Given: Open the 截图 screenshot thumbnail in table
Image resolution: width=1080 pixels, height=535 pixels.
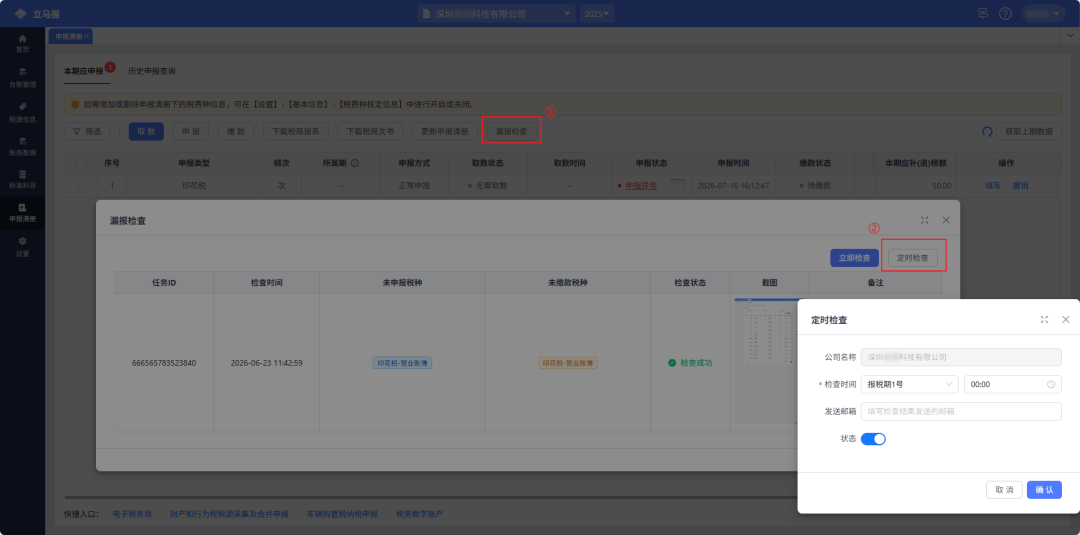Looking at the screenshot, I should (765, 361).
